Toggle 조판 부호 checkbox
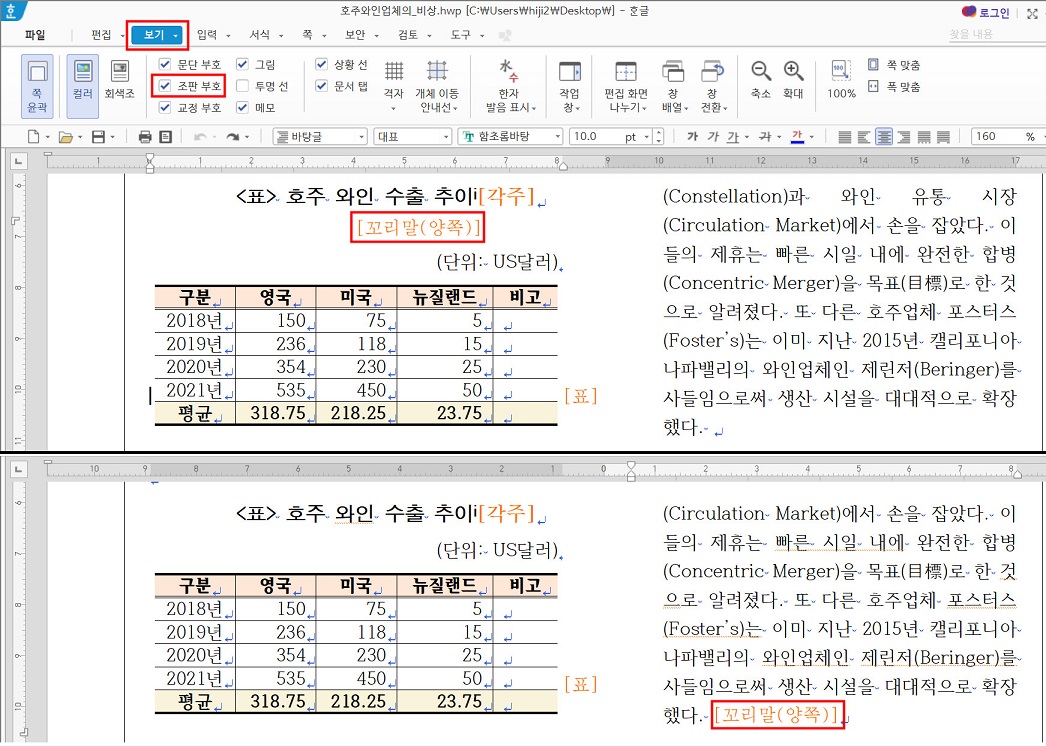 pos(165,85)
